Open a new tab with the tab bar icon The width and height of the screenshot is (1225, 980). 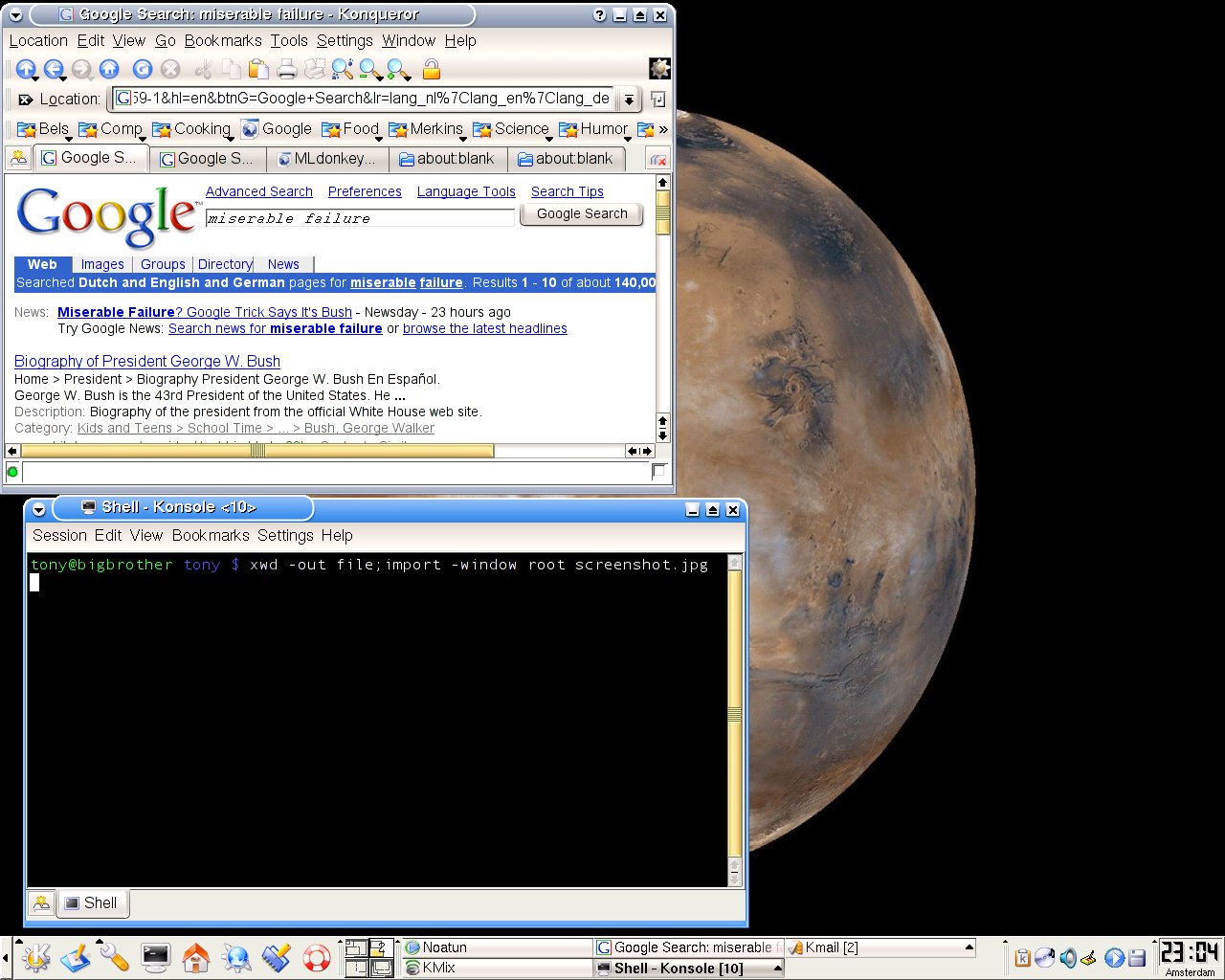[18, 159]
